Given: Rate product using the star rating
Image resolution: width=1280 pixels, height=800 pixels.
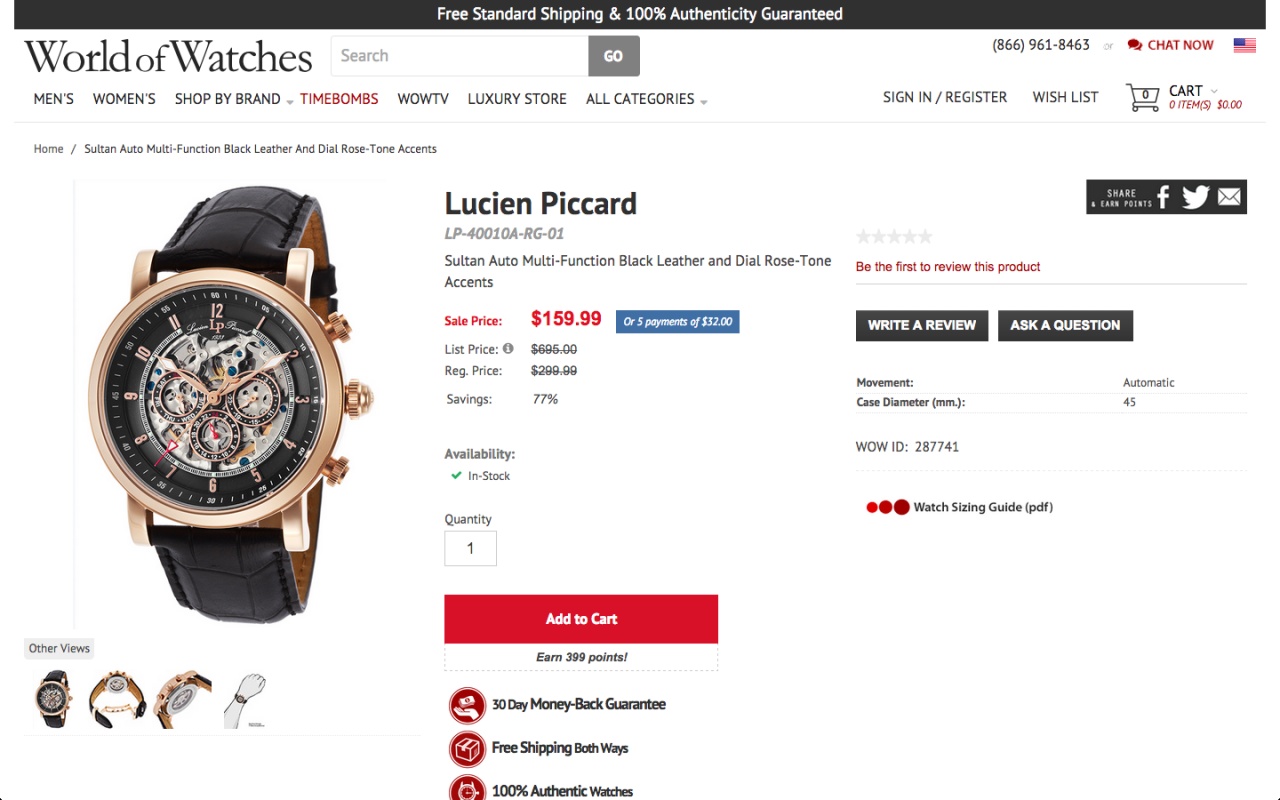Looking at the screenshot, I should 894,237.
